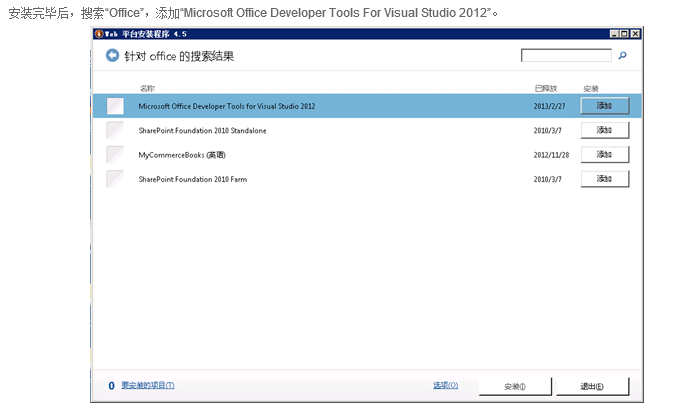The image size is (677, 408).
Task: Open the 选项(O) options link
Action: [446, 385]
